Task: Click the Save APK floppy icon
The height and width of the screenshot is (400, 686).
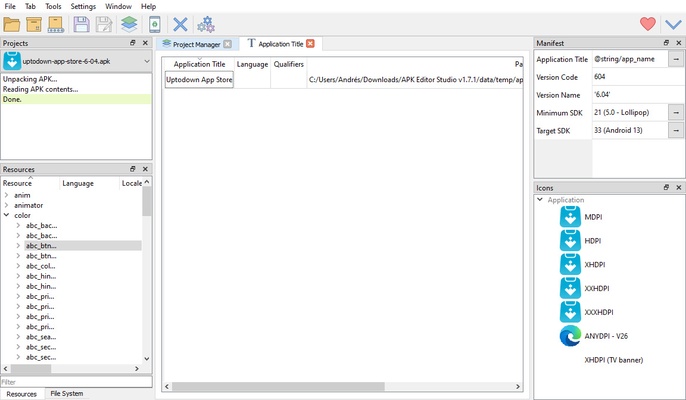Action: point(81,25)
